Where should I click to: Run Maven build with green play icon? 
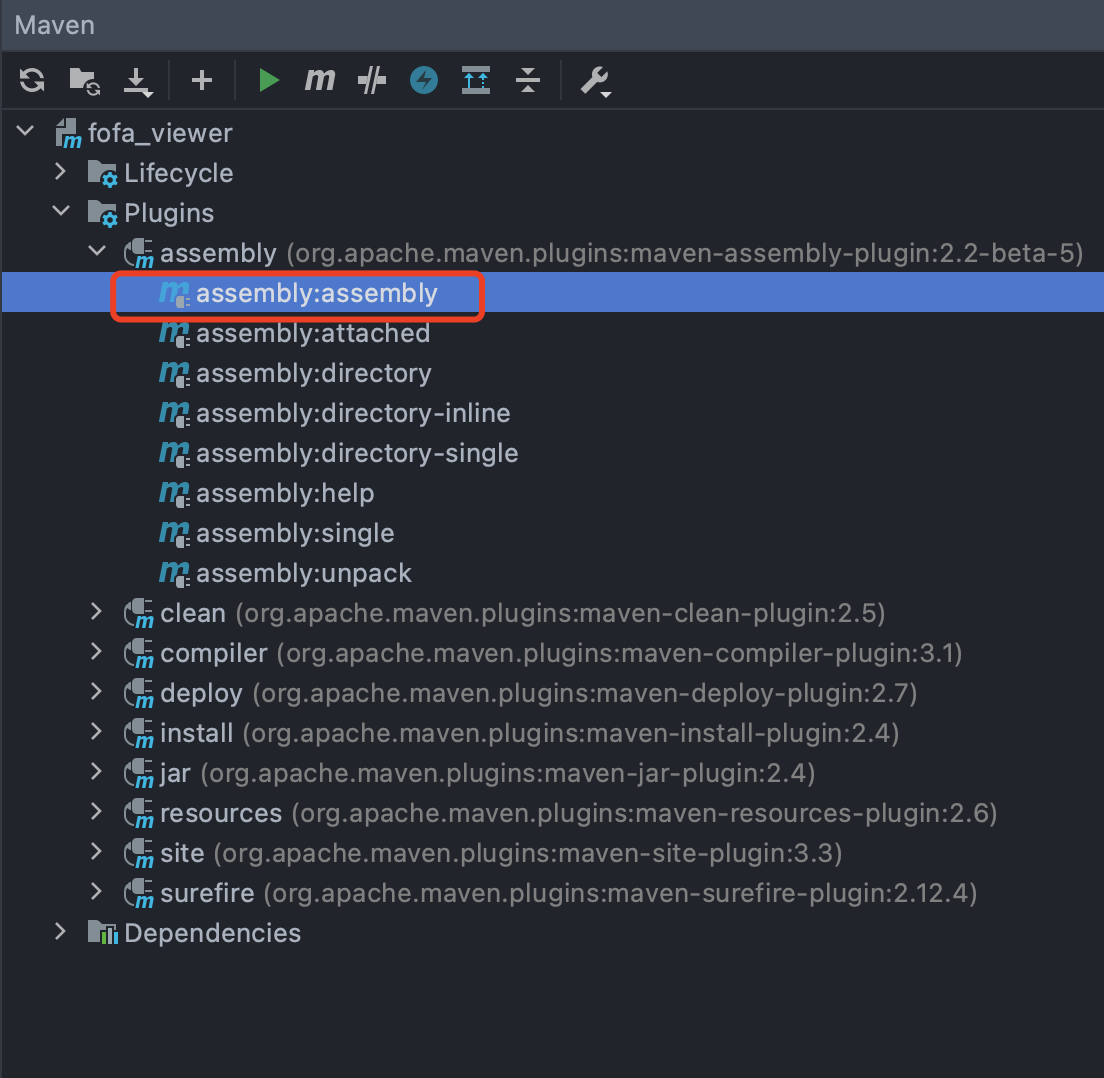(x=268, y=80)
